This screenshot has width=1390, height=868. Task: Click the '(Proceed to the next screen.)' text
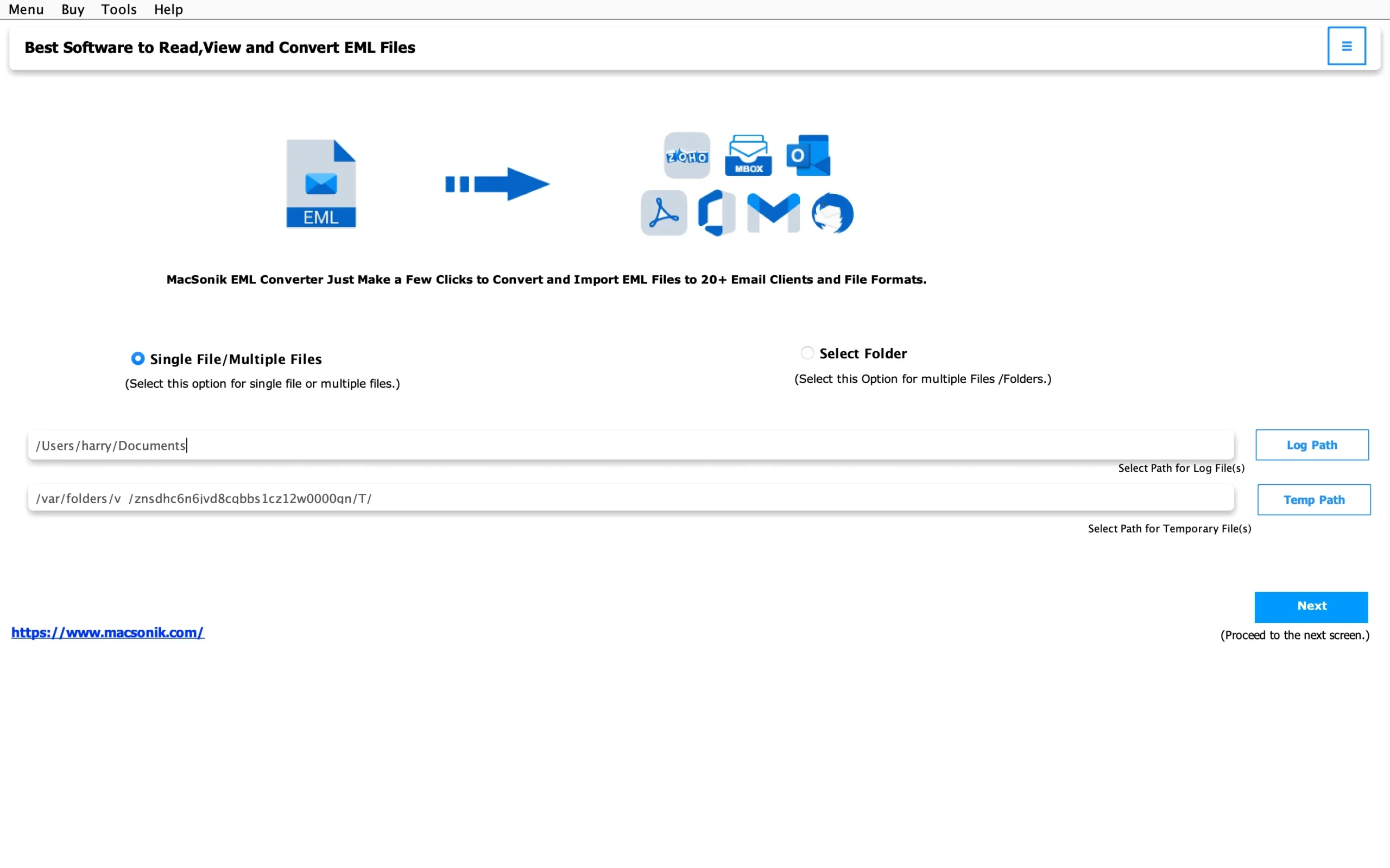pyautogui.click(x=1294, y=636)
